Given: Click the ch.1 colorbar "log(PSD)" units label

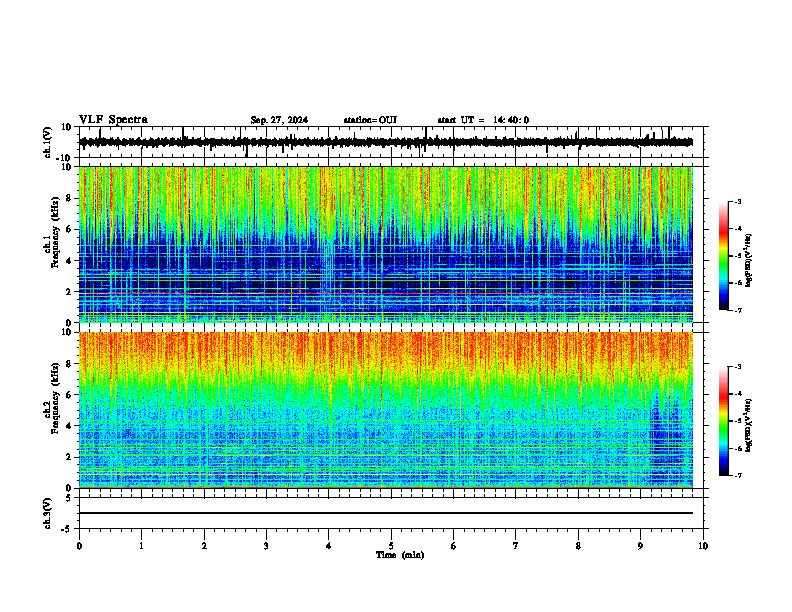Looking at the screenshot, I should 749,260.
